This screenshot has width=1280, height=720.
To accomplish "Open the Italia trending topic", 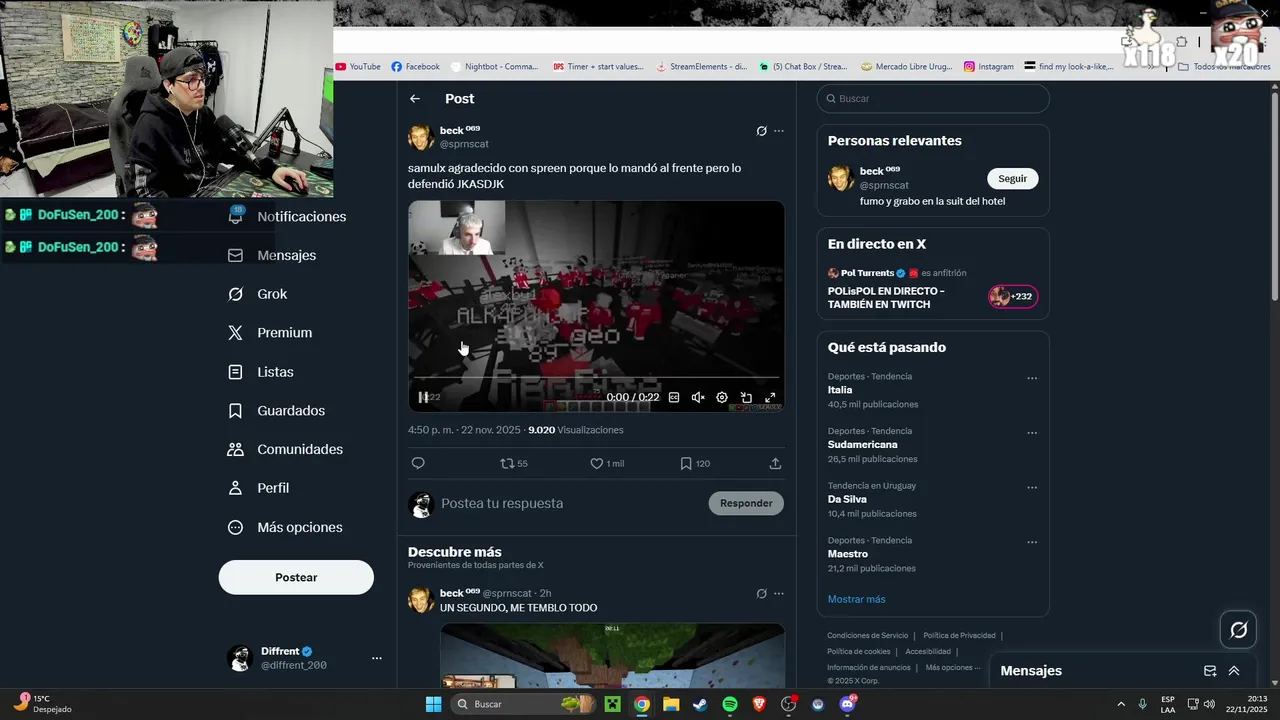I will coord(840,390).
